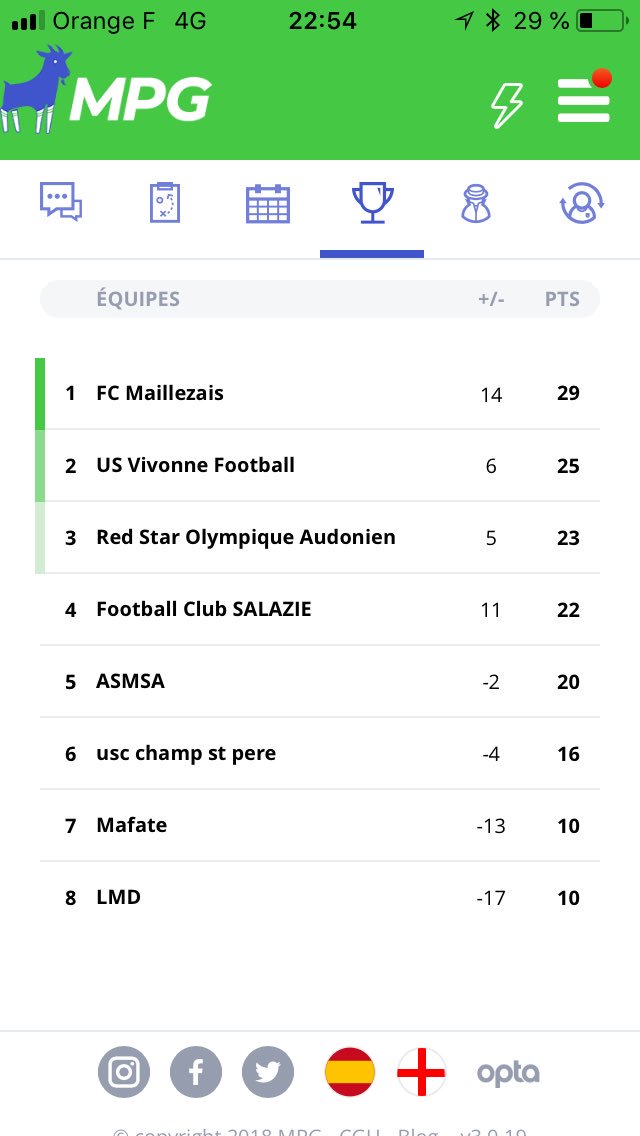Screen dimensions: 640x1136
Task: Open the tactics clipboard tab icon
Action: point(165,202)
